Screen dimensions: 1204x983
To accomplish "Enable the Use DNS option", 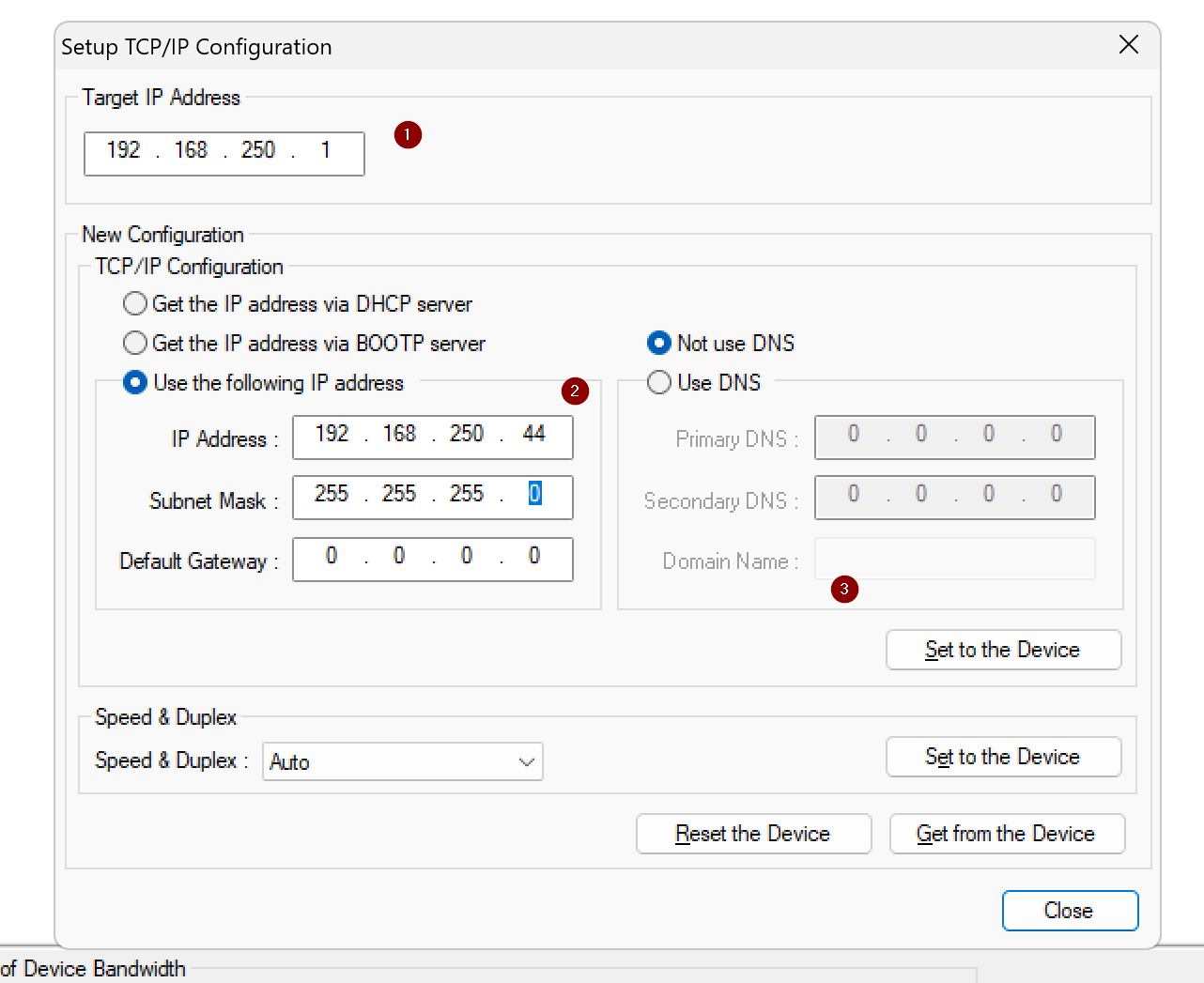I will coord(659,383).
